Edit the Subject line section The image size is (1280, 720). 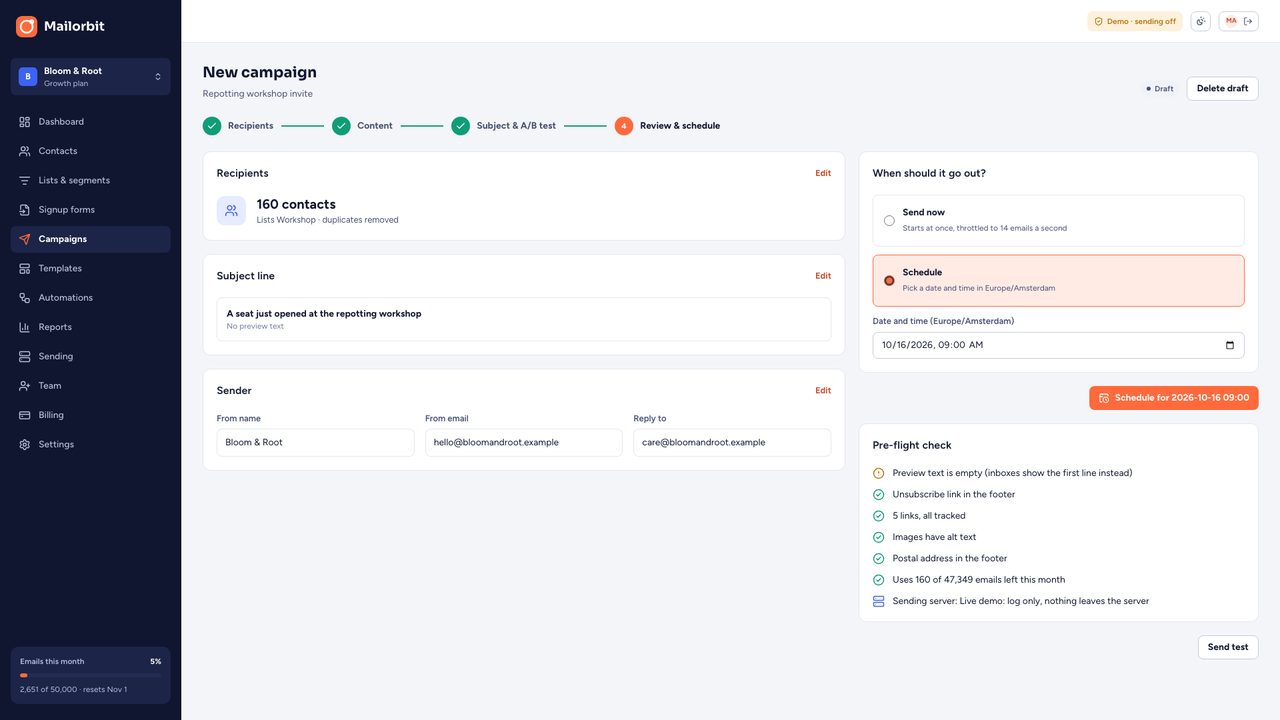[823, 276]
